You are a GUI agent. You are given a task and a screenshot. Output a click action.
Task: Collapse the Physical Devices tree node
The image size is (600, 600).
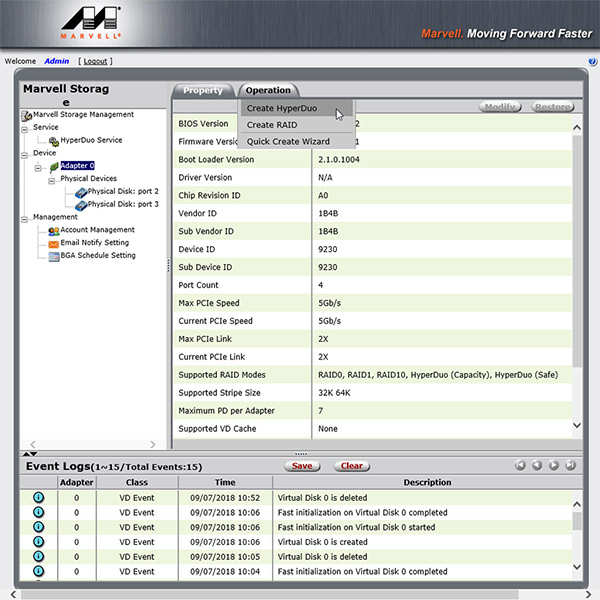click(x=52, y=179)
